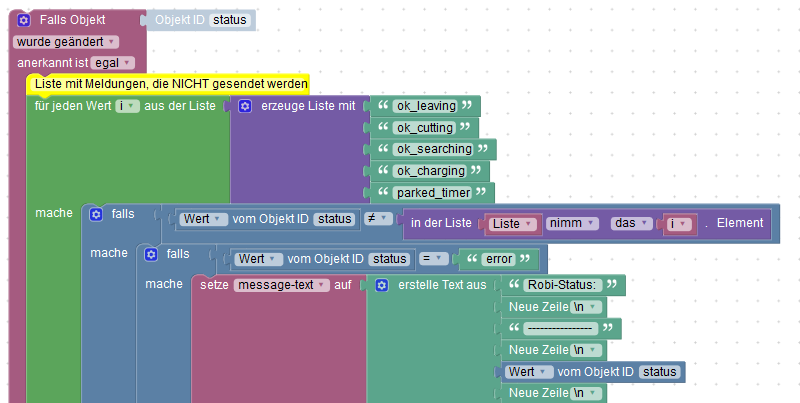Viewport: 800px width, 403px height.
Task: Click the gear of the falls block checking error
Action: point(151,254)
